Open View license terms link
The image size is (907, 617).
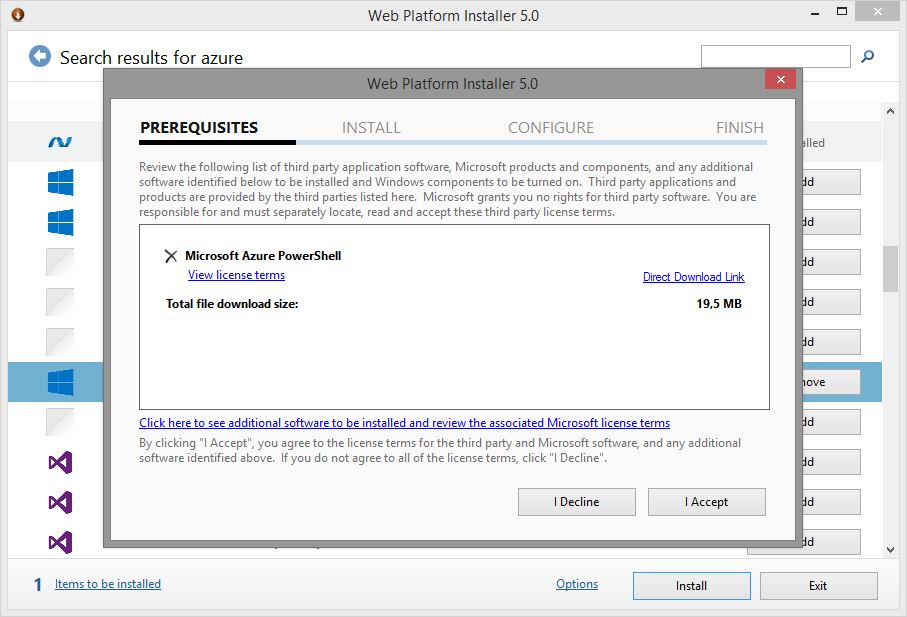point(236,275)
